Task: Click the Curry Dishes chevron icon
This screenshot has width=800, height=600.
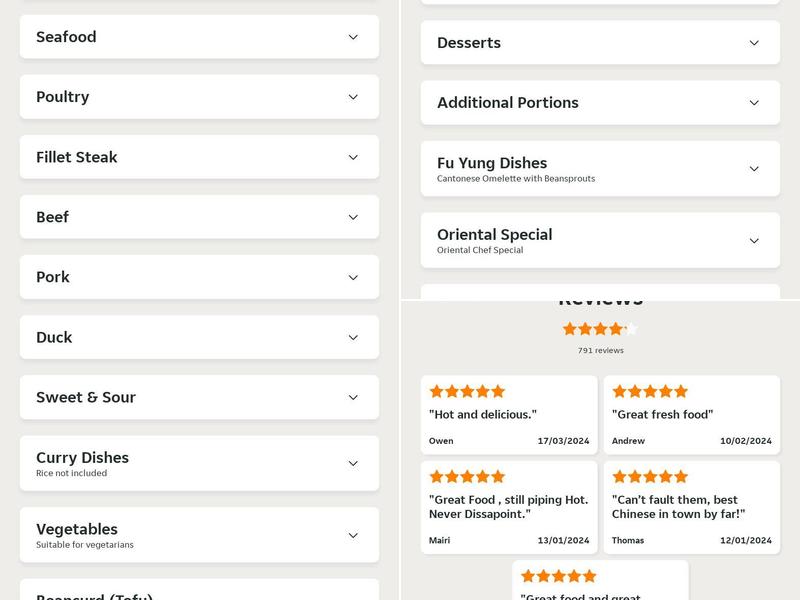Action: [x=353, y=463]
